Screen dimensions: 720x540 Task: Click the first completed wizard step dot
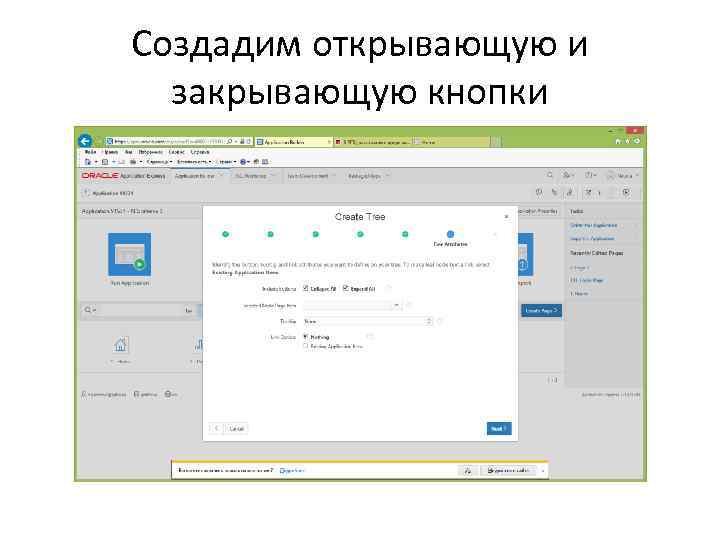point(225,234)
